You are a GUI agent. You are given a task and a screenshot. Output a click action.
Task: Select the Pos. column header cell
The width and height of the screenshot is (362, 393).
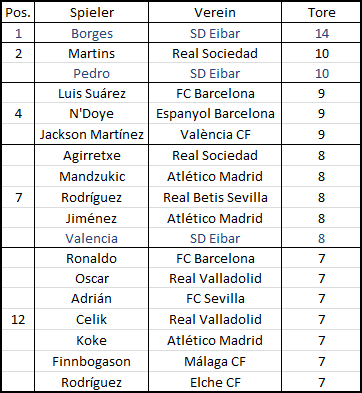18,13
